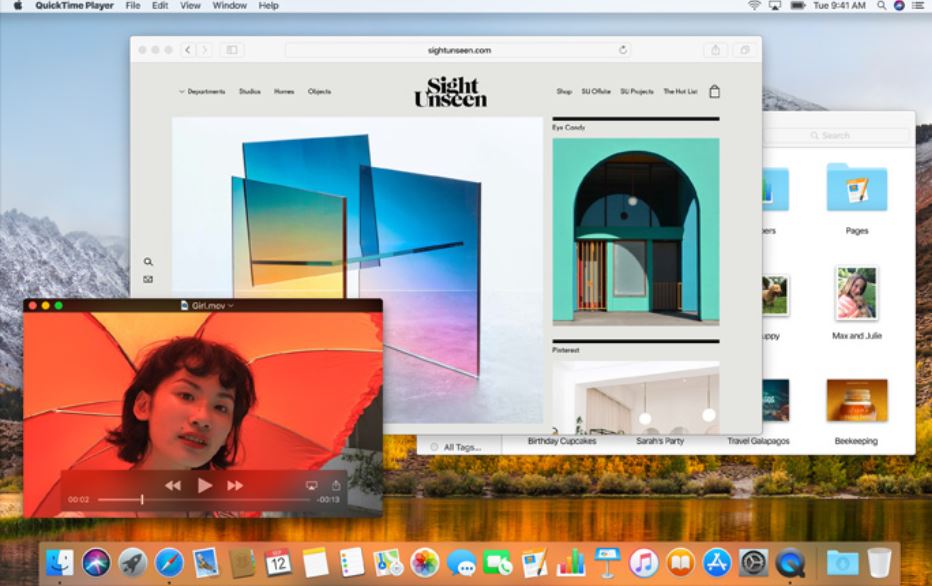Show all tabs in Safari
The image size is (932, 586).
[x=744, y=50]
